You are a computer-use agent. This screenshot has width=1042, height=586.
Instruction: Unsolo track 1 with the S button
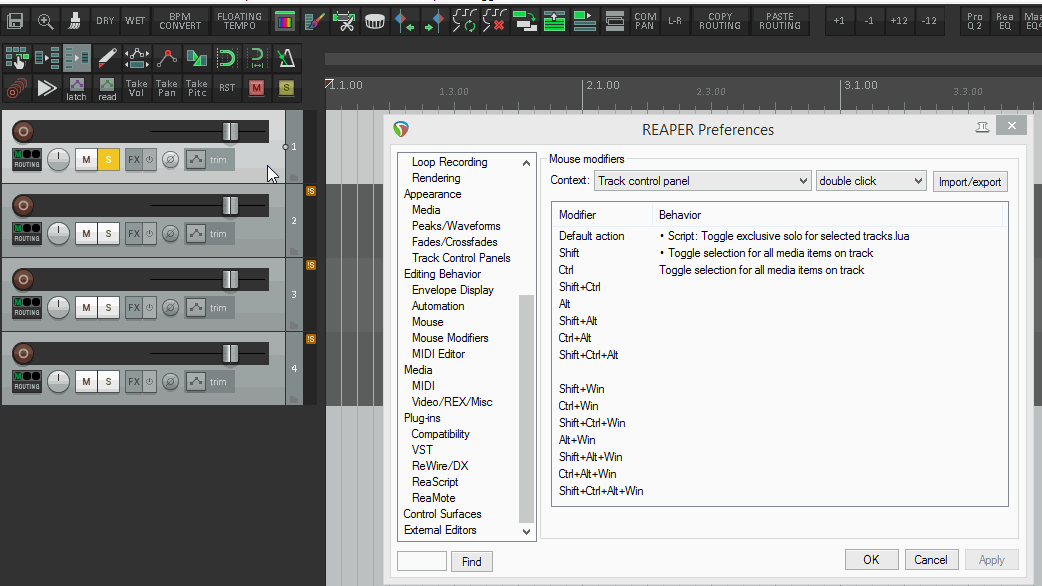108,159
